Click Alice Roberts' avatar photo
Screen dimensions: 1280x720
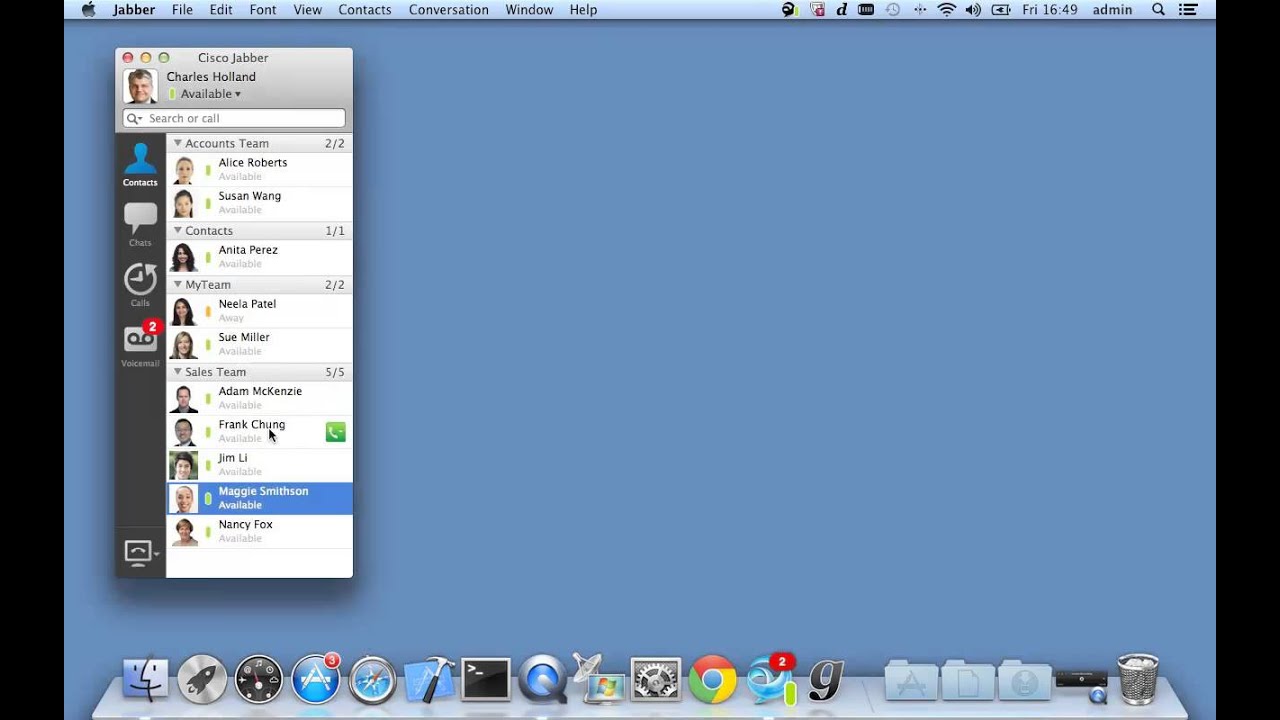tap(184, 170)
